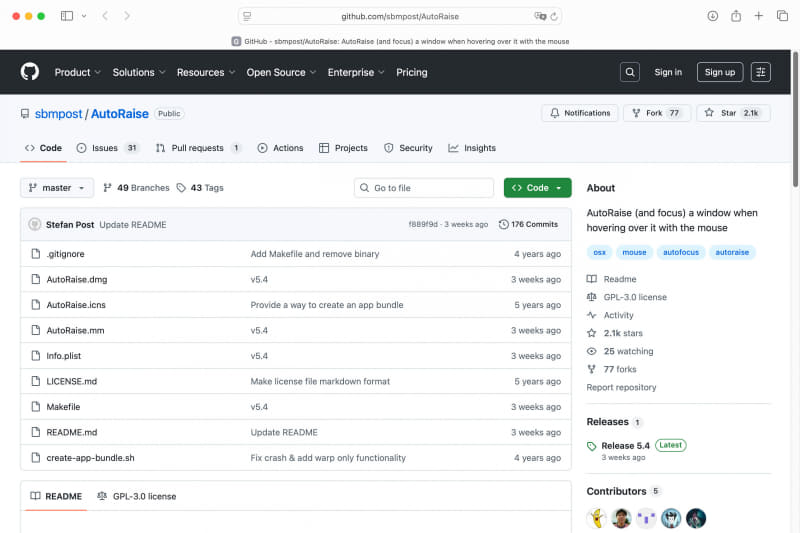
Task: Expand the Enterprise menu
Action: tap(356, 72)
